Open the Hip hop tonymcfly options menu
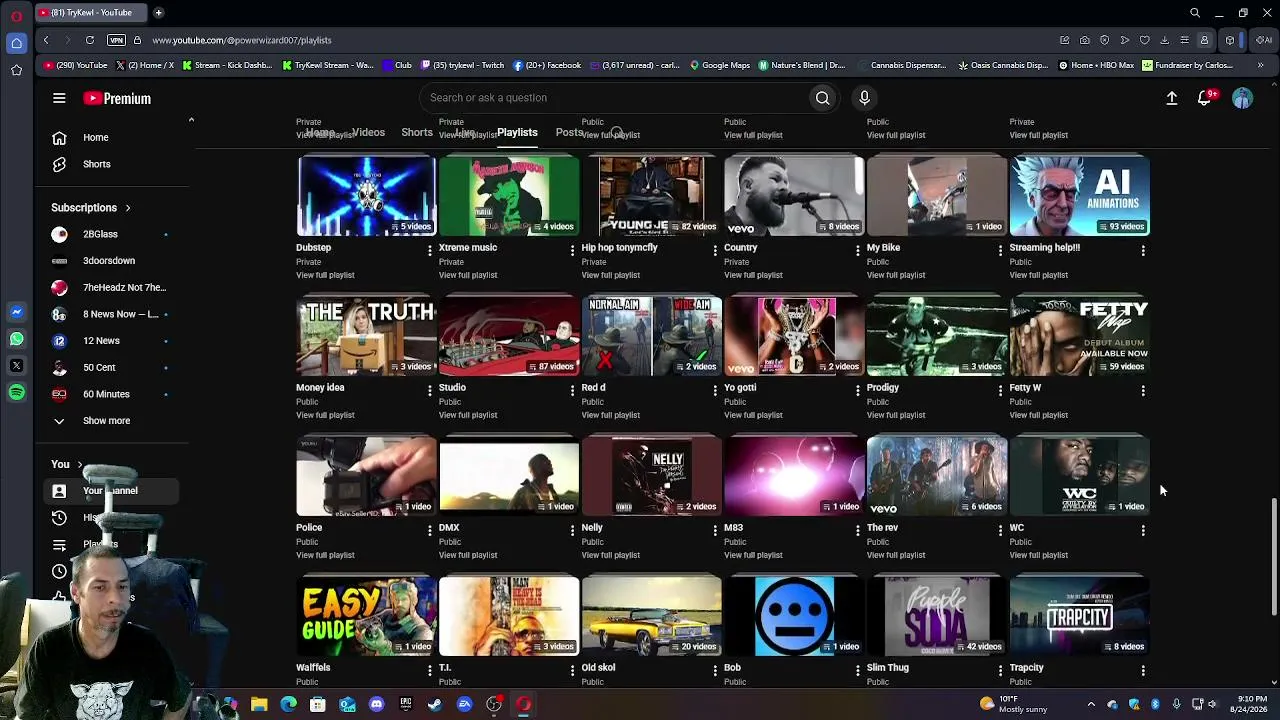 (x=715, y=250)
